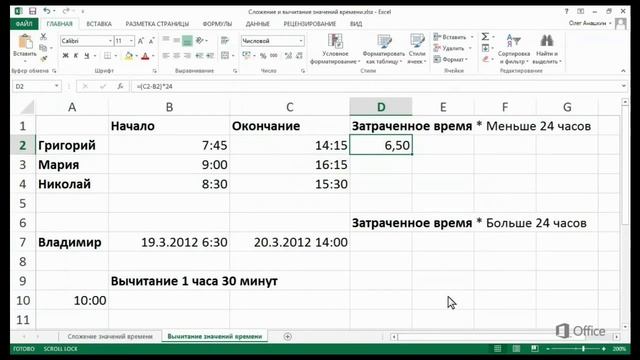Toggle bold Ж formatting

[65, 56]
